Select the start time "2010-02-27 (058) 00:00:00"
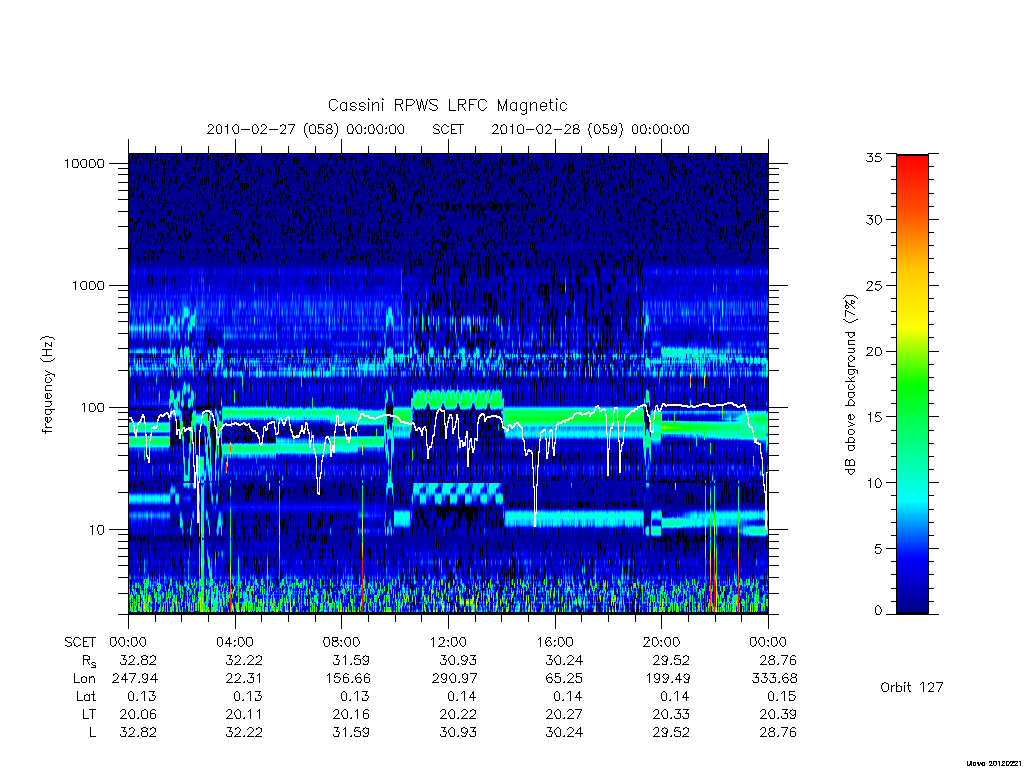The image size is (1024, 768). point(306,129)
